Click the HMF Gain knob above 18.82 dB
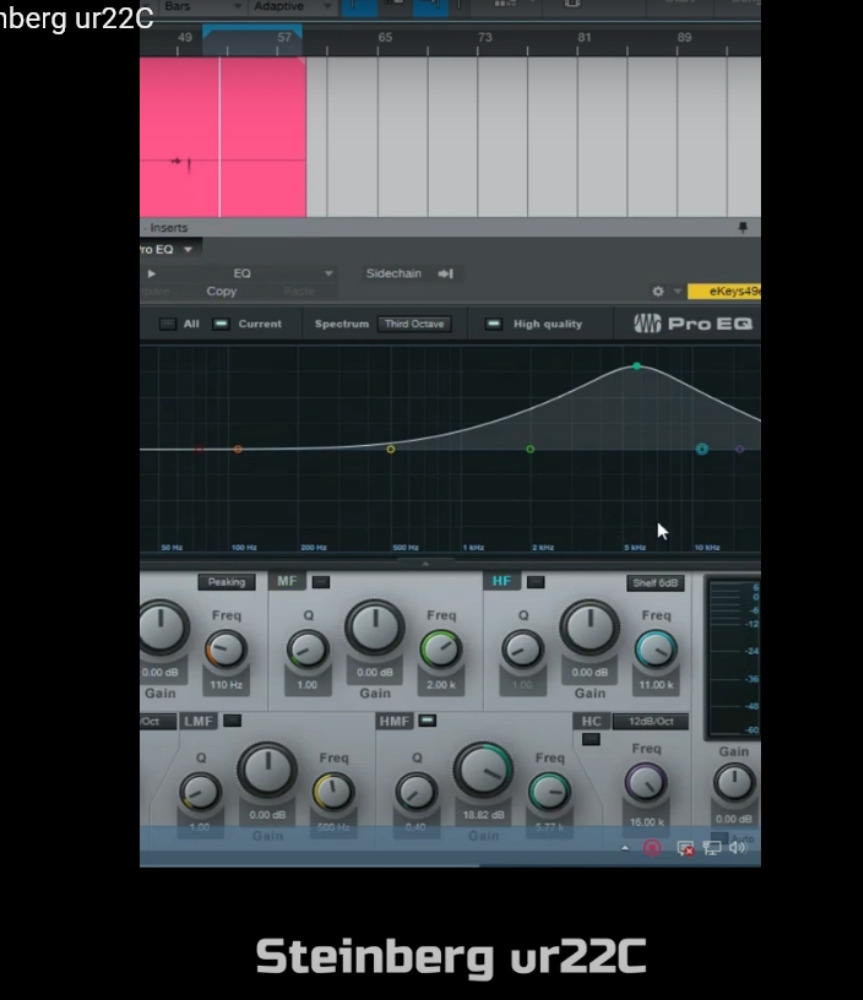Image resolution: width=863 pixels, height=1000 pixels. coord(483,770)
